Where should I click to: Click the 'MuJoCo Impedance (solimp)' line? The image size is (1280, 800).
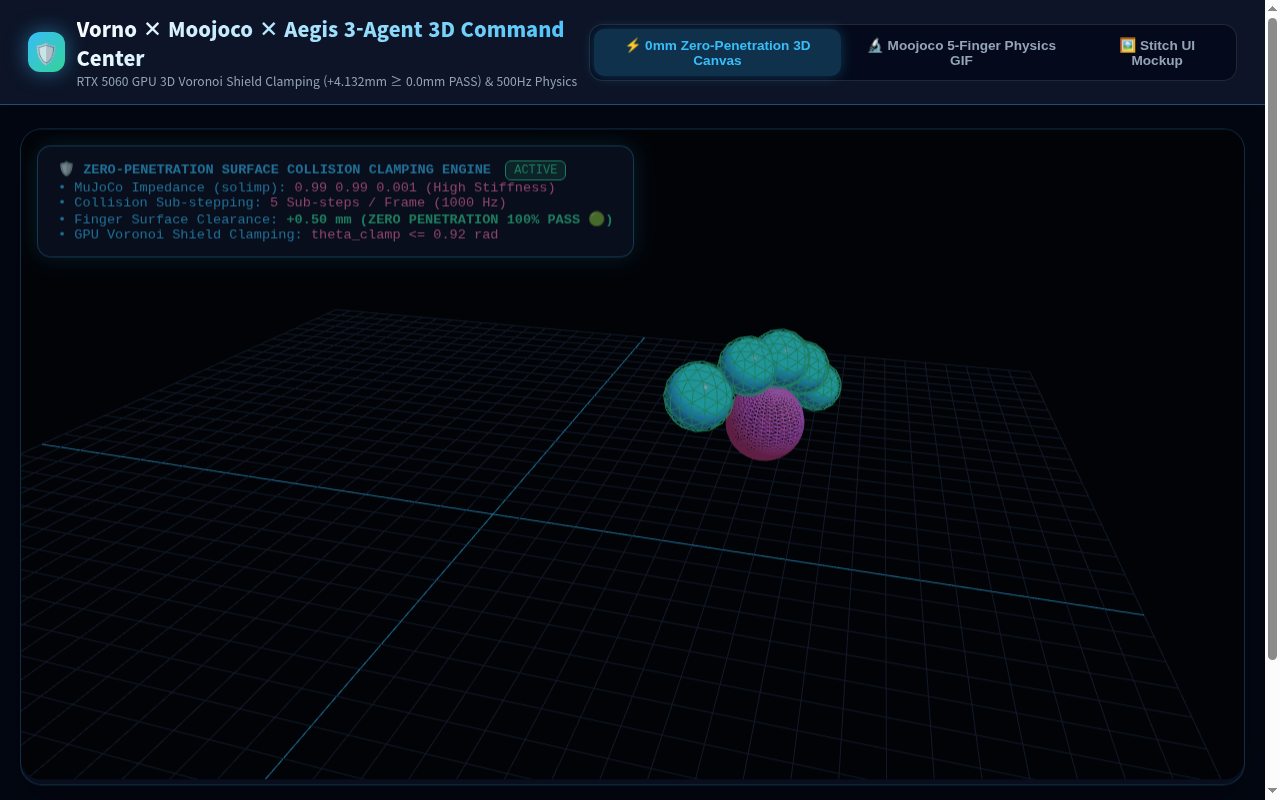[307, 188]
